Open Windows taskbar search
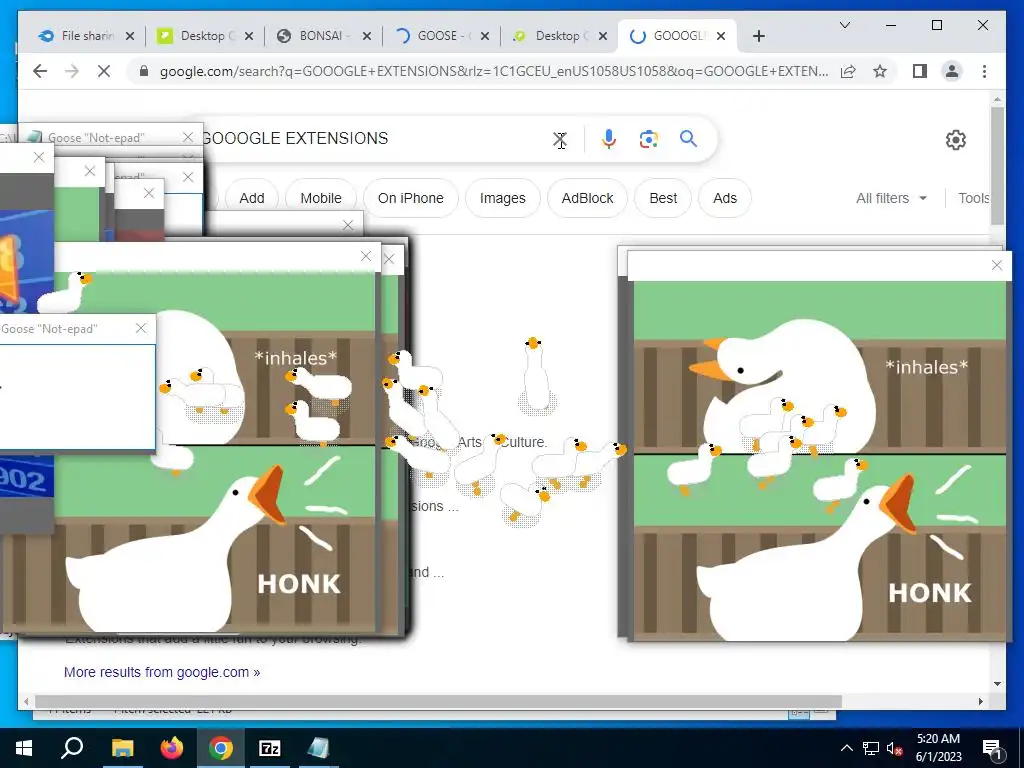Image resolution: width=1024 pixels, height=768 pixels. click(72, 748)
